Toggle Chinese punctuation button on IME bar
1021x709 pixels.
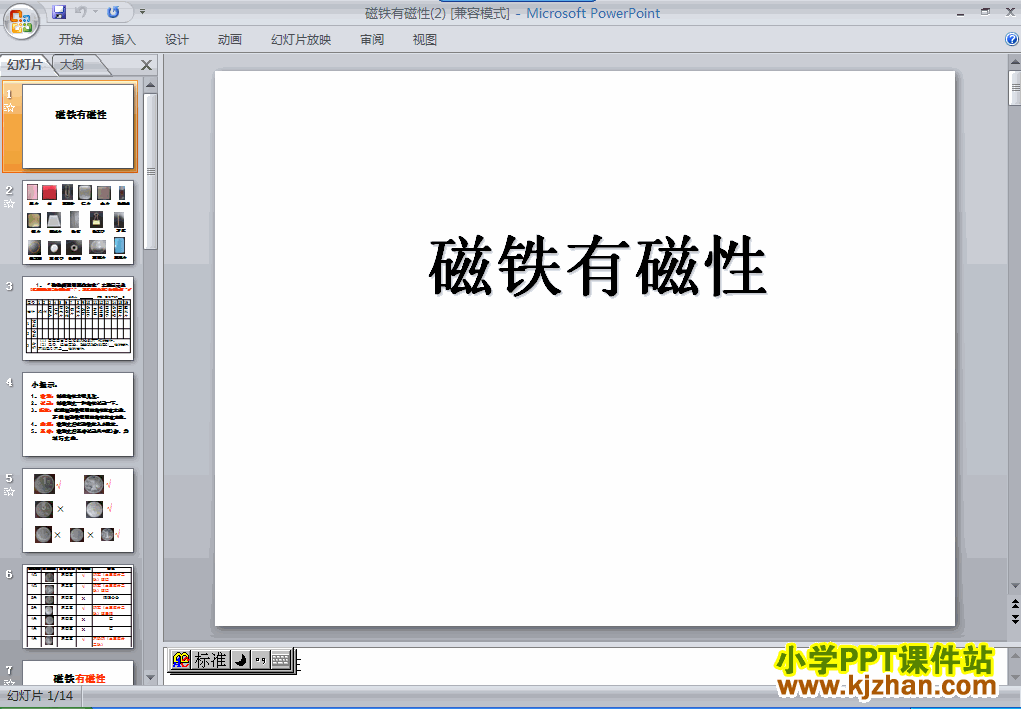tap(260, 660)
